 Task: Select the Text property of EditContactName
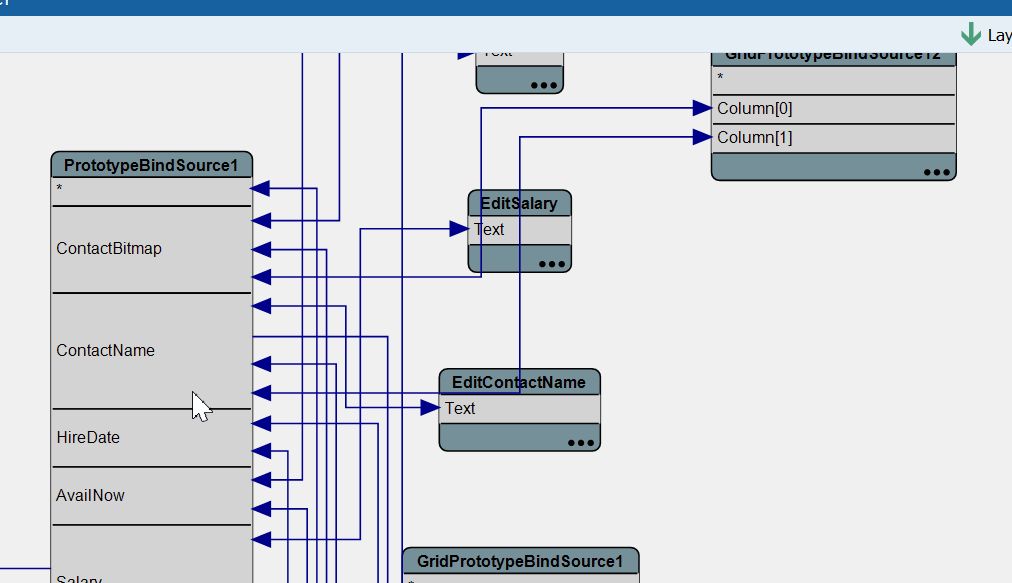coord(461,409)
